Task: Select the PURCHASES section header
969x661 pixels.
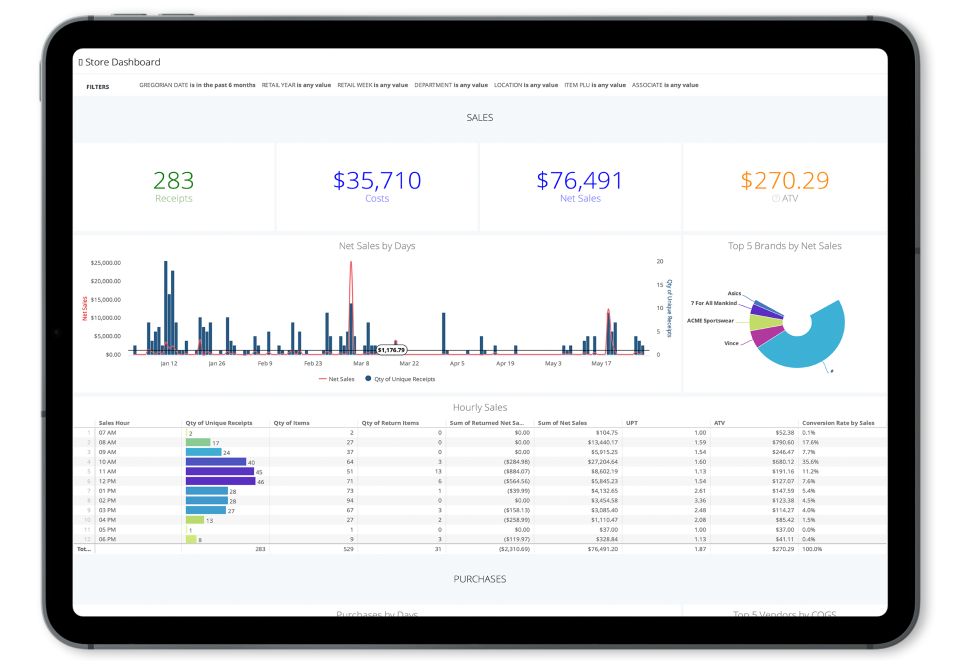Action: point(479,578)
